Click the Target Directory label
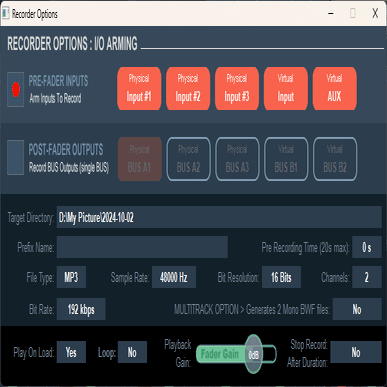Image resolution: width=387 pixels, height=387 pixels. (31, 218)
